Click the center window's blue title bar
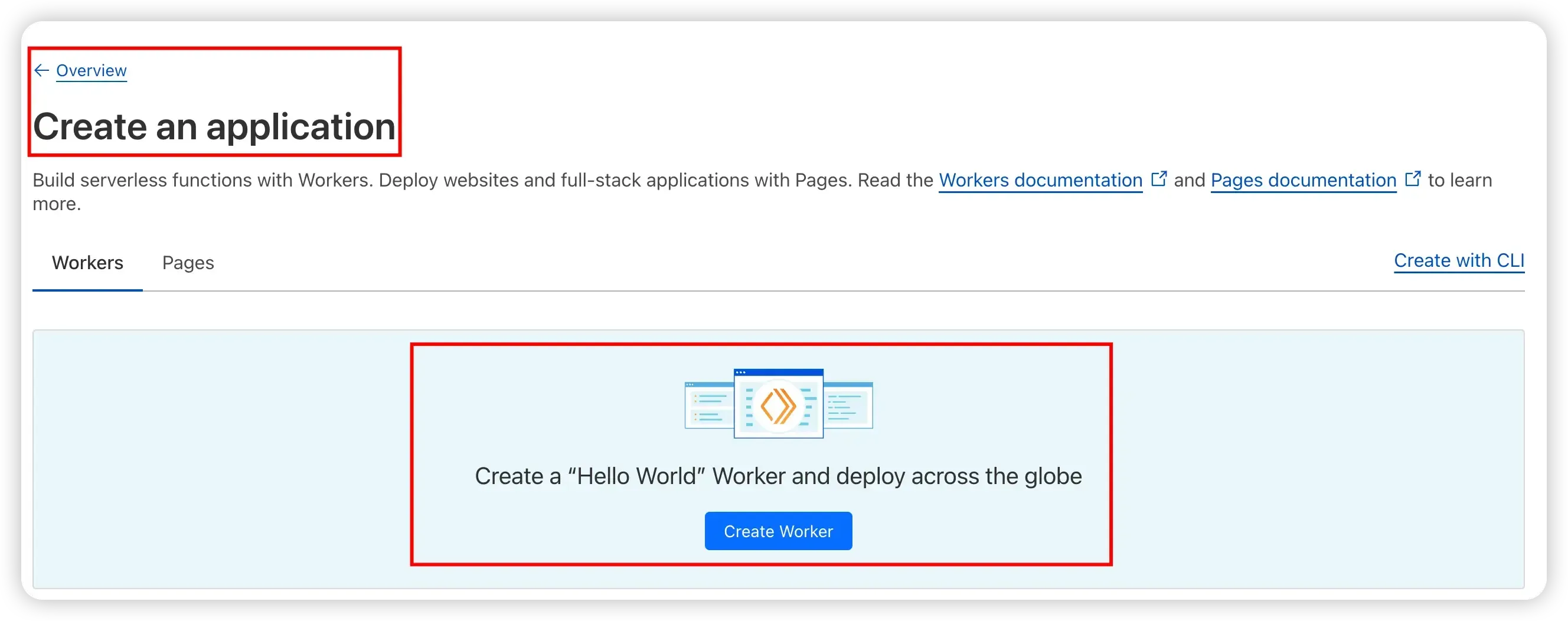 pos(779,372)
